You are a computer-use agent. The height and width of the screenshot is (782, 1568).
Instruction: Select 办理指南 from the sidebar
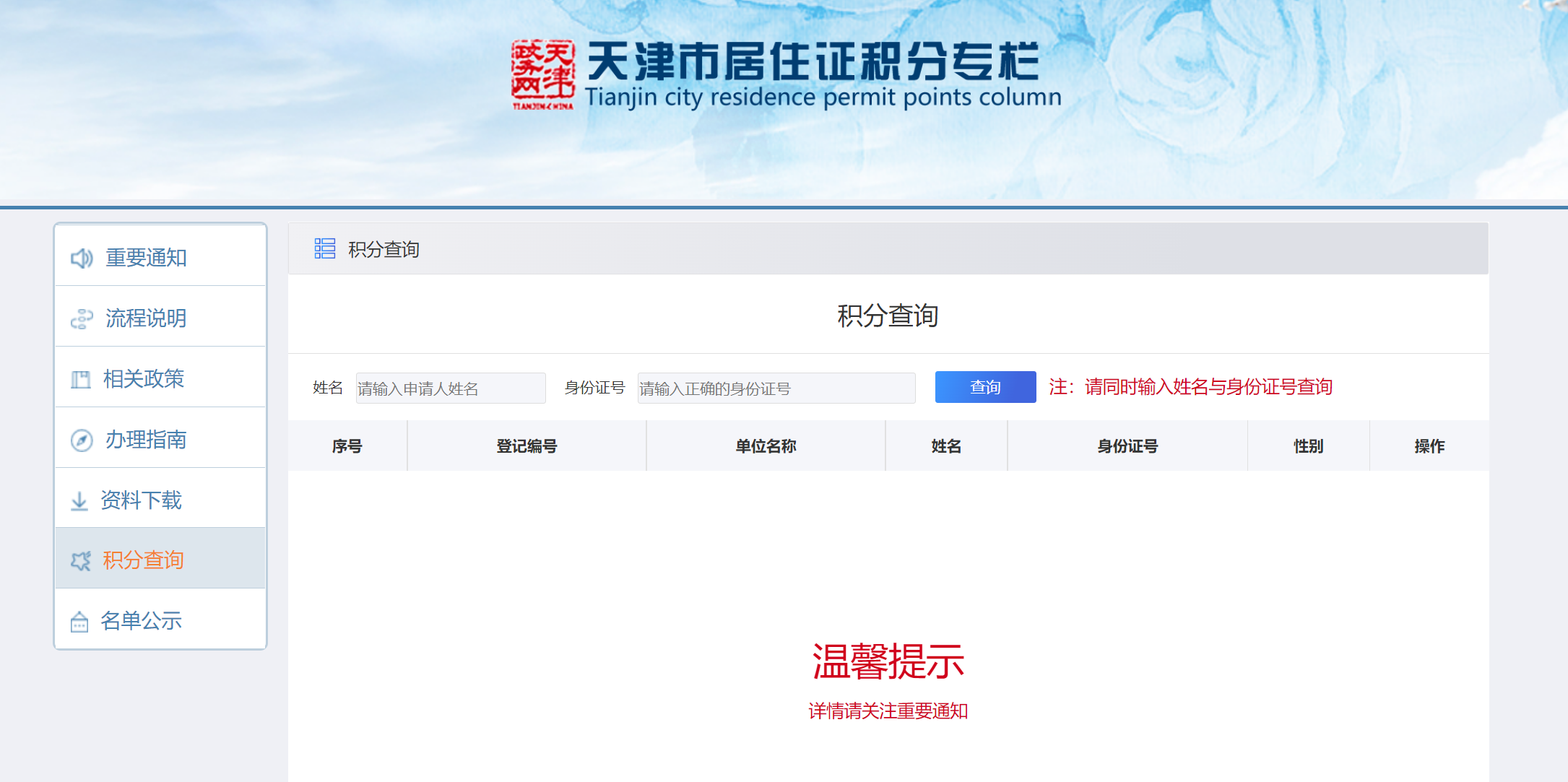(x=147, y=440)
